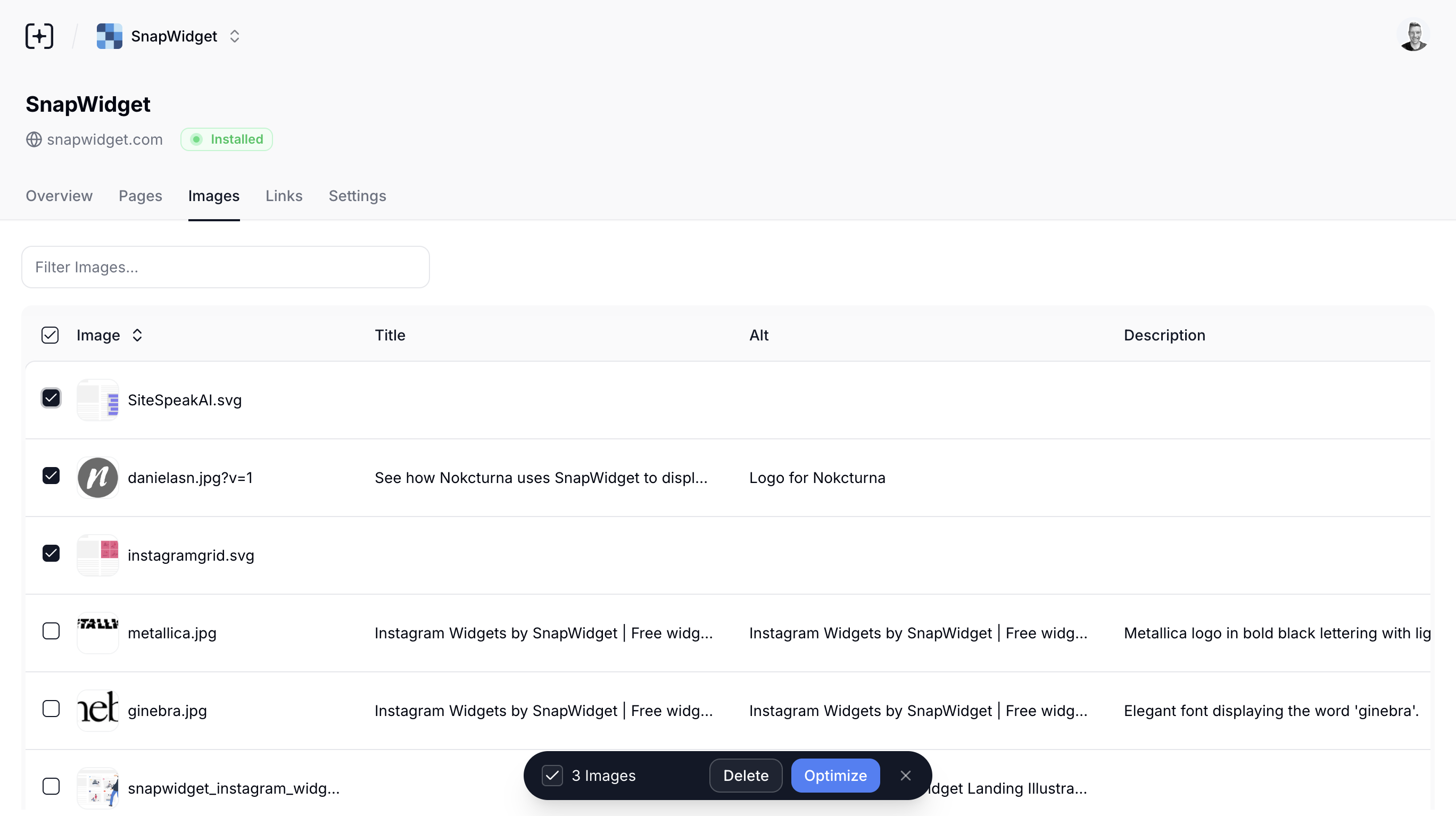Check the ginebra.jpg row checkbox
Screen dimensions: 1456x816
click(52, 709)
